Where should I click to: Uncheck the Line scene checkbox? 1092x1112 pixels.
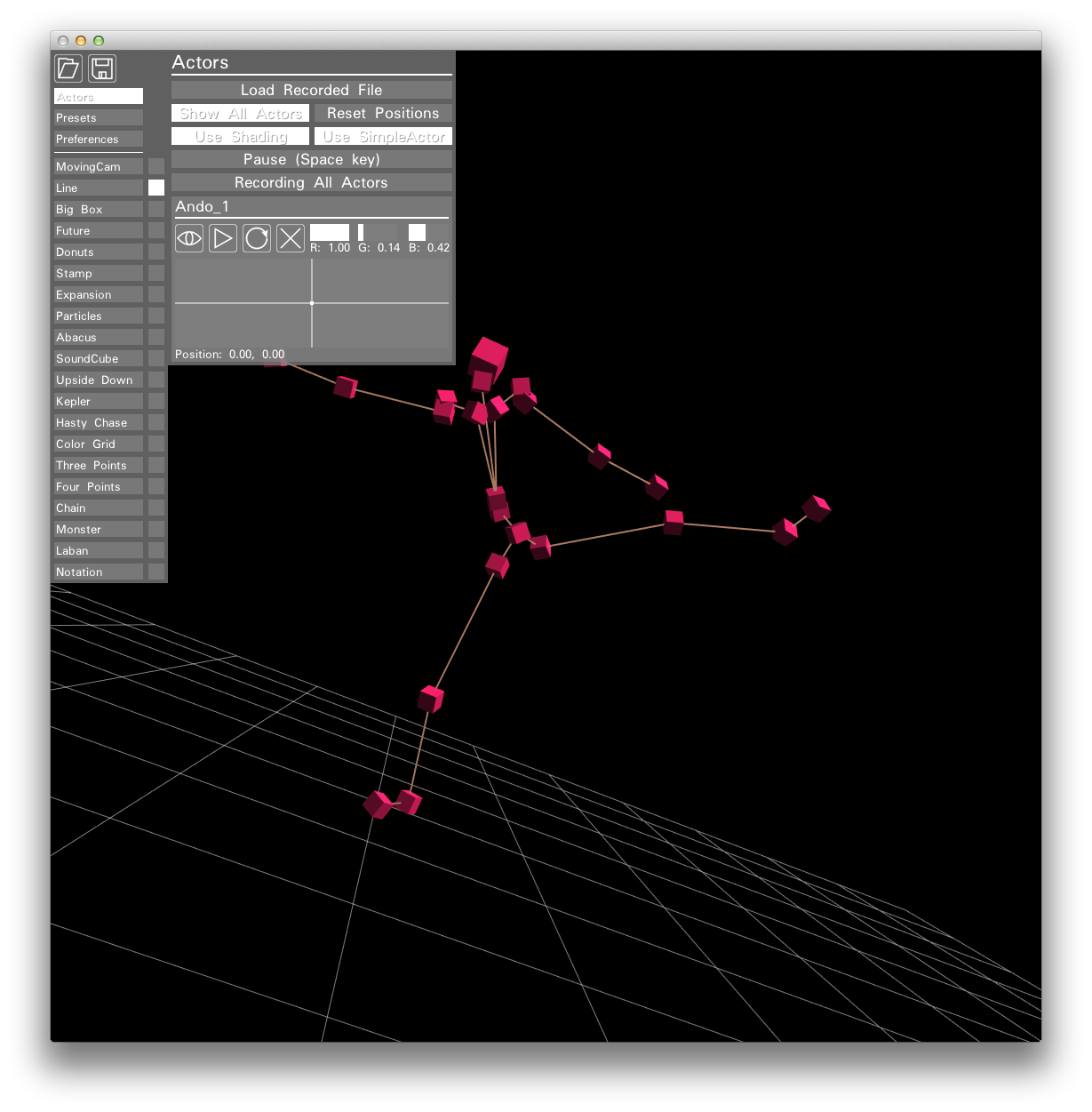pos(156,188)
